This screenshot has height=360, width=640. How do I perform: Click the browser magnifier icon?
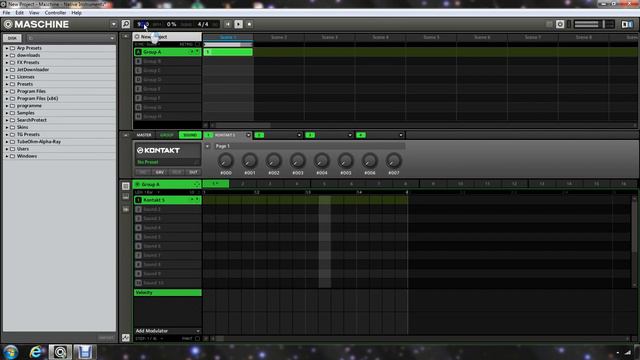pyautogui.click(x=126, y=24)
